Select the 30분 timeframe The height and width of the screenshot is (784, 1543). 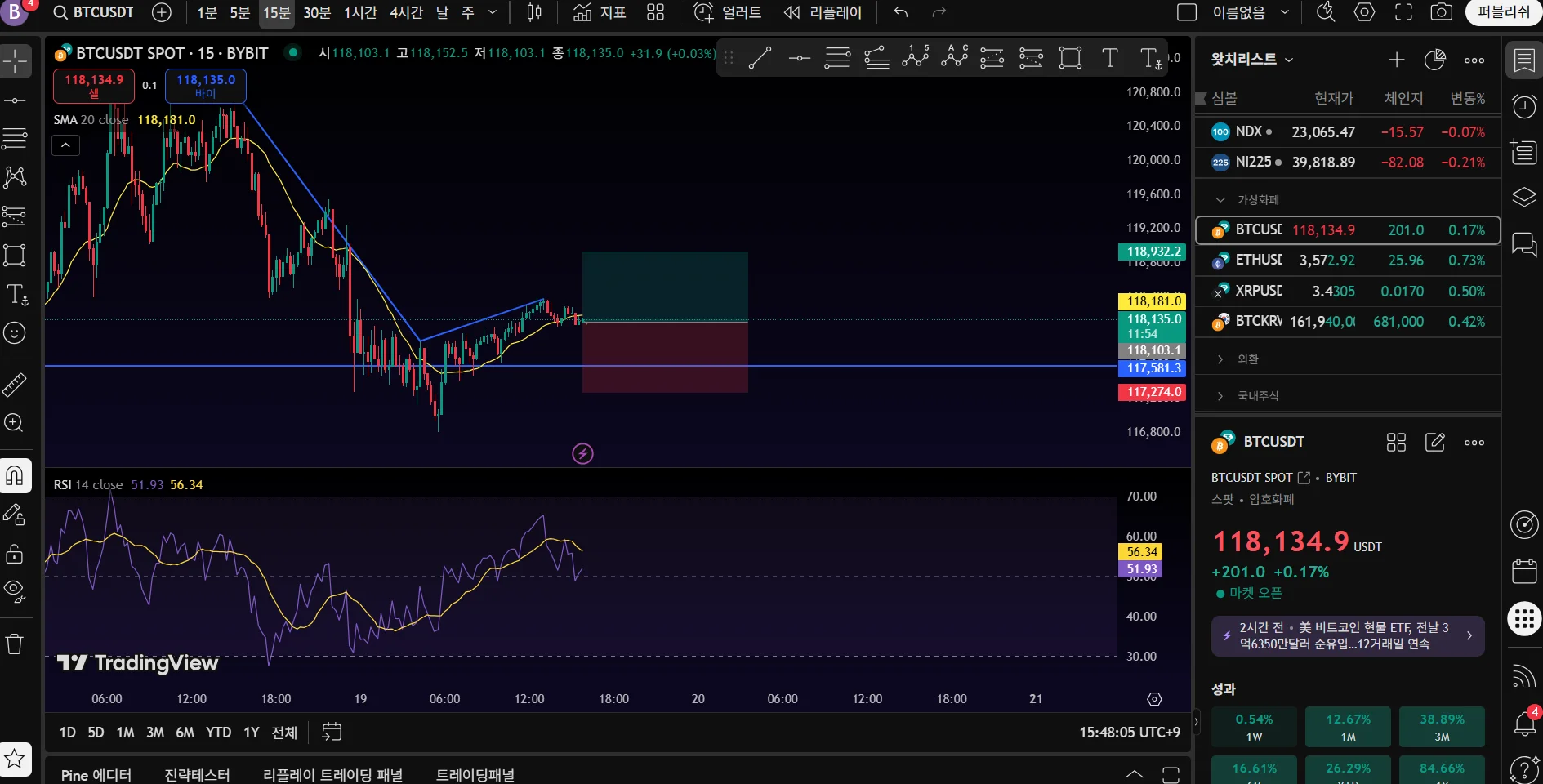tap(317, 12)
